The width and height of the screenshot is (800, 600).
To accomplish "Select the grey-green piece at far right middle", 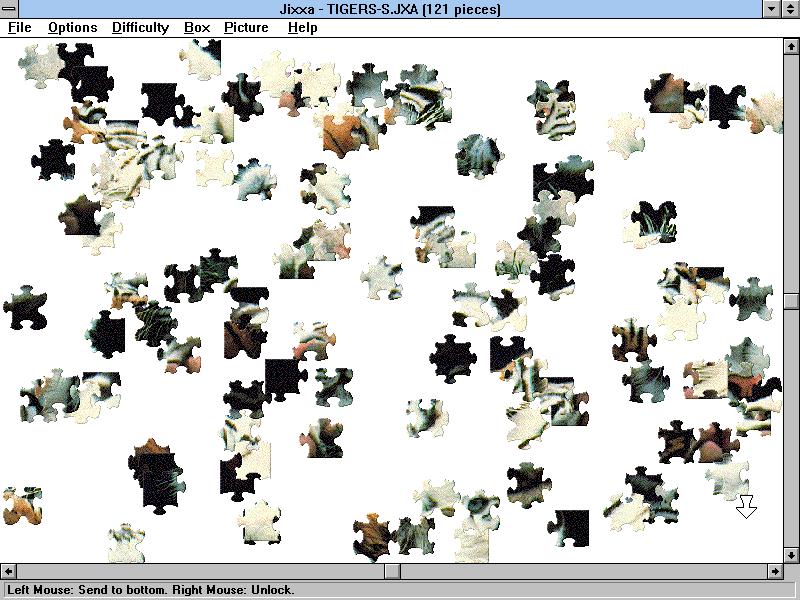I will (752, 299).
